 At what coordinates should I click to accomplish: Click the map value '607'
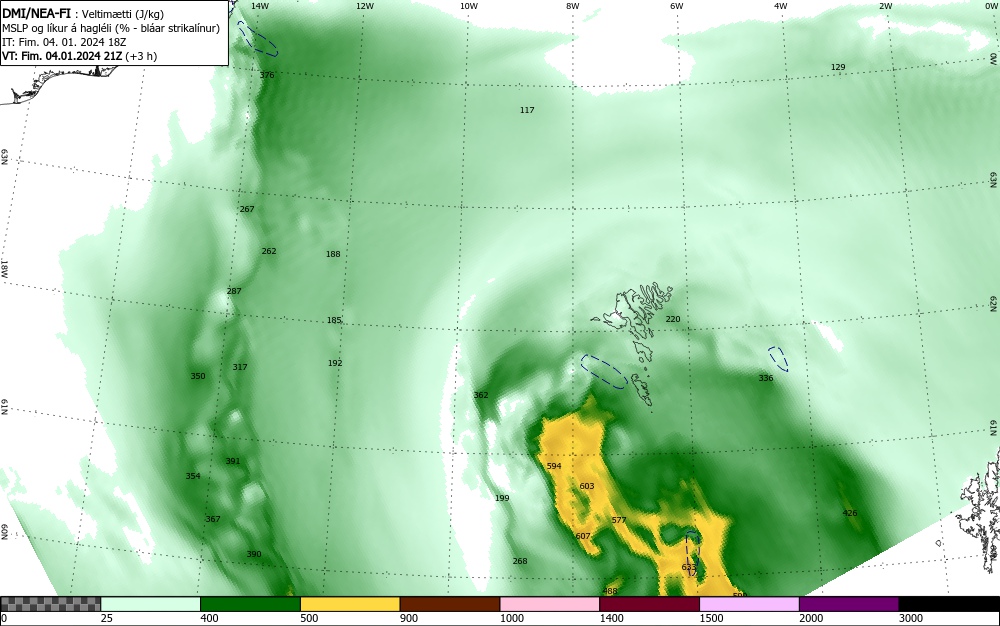pyautogui.click(x=583, y=536)
